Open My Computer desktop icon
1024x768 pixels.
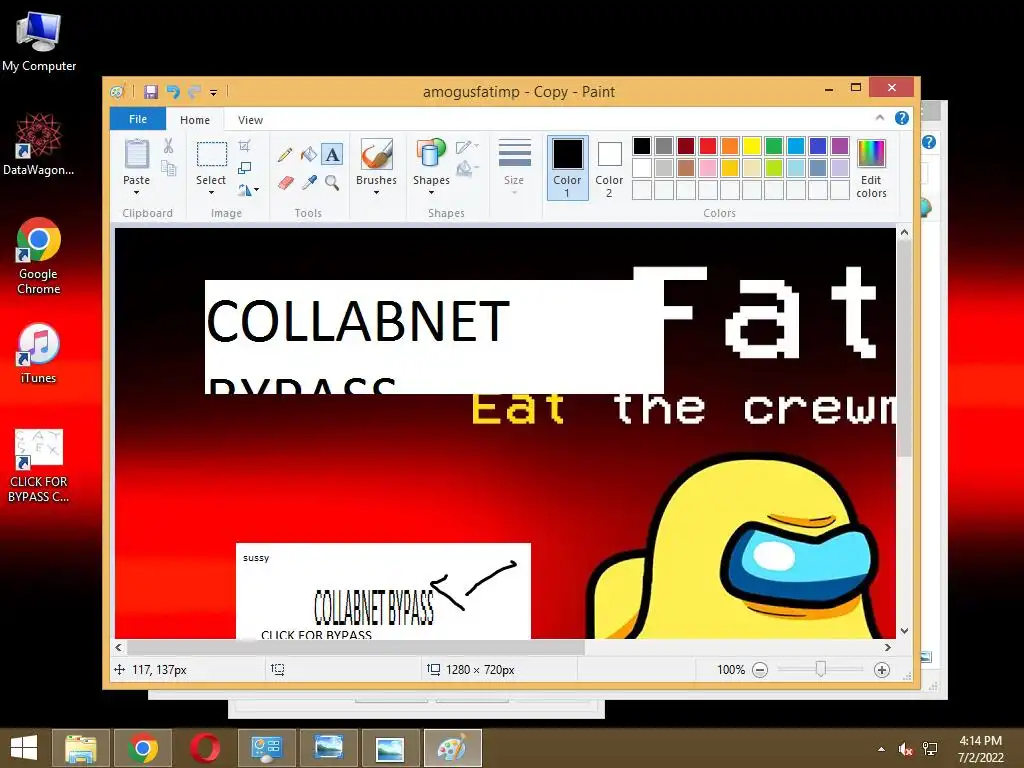[39, 41]
